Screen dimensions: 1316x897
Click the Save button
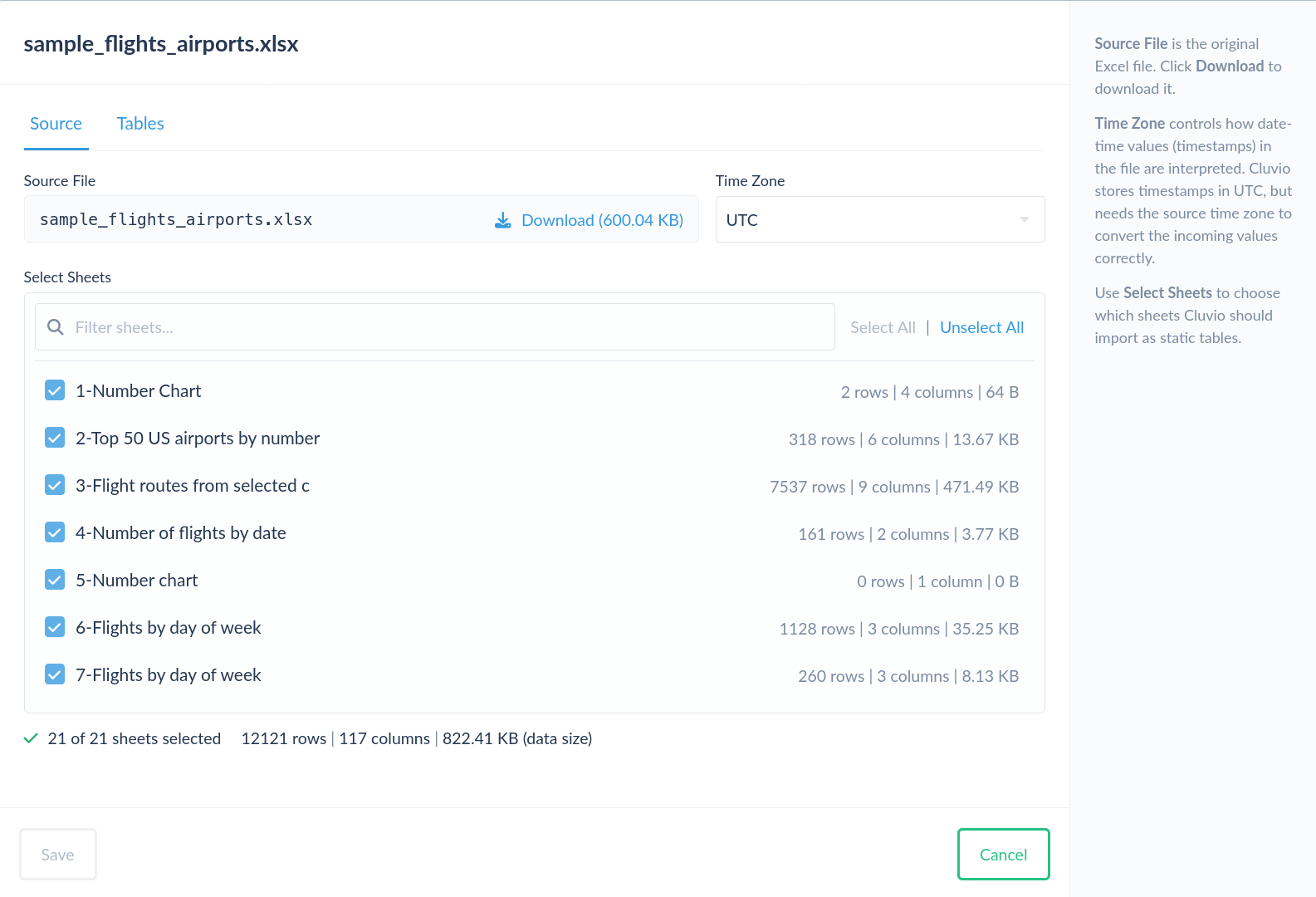click(58, 855)
